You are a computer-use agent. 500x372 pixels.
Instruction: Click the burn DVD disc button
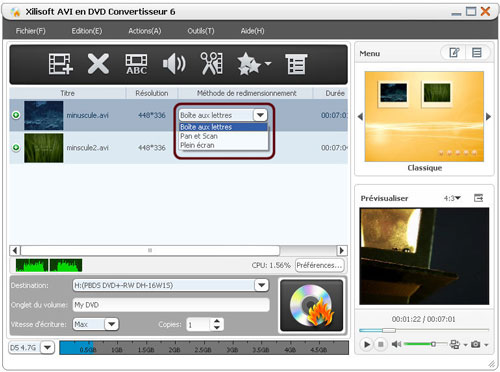[x=311, y=305]
